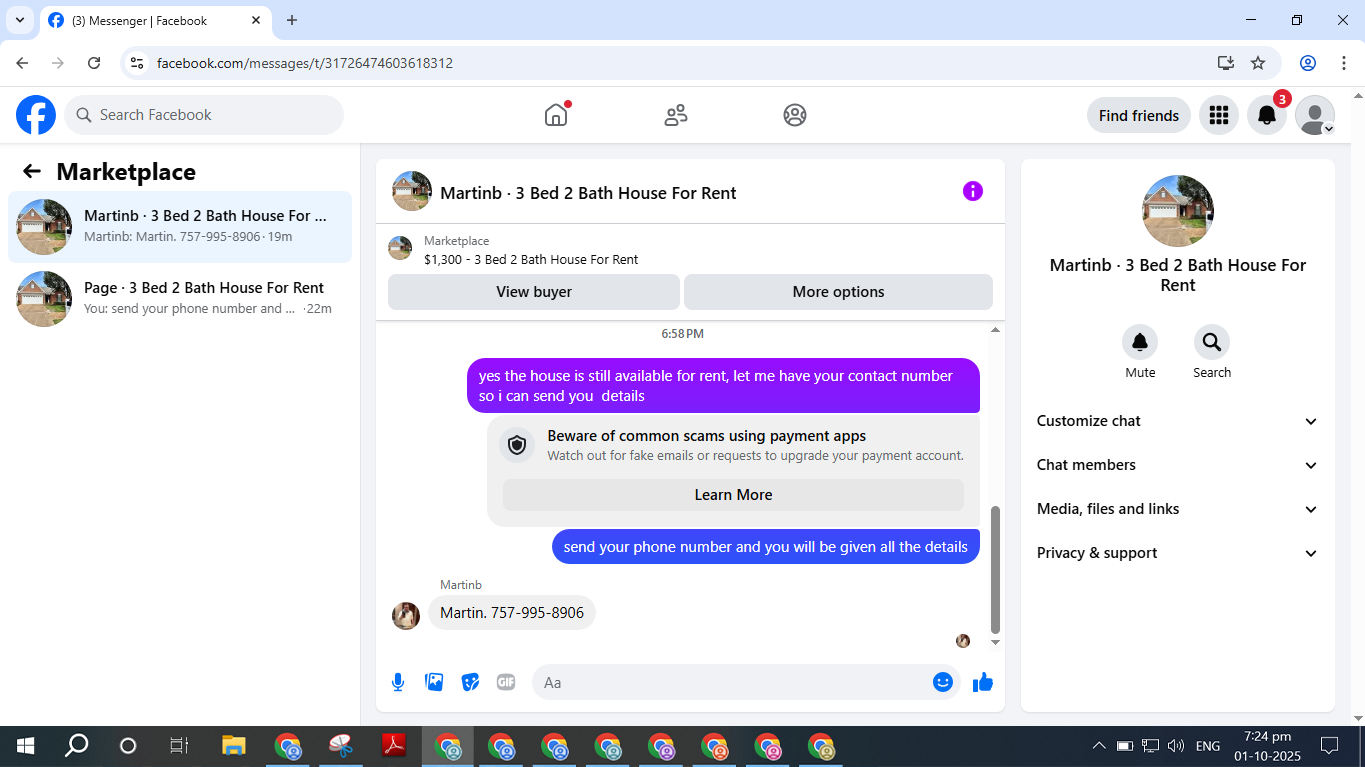The width and height of the screenshot is (1365, 767).
Task: Open Adobe Acrobat from taskbar
Action: (394, 746)
